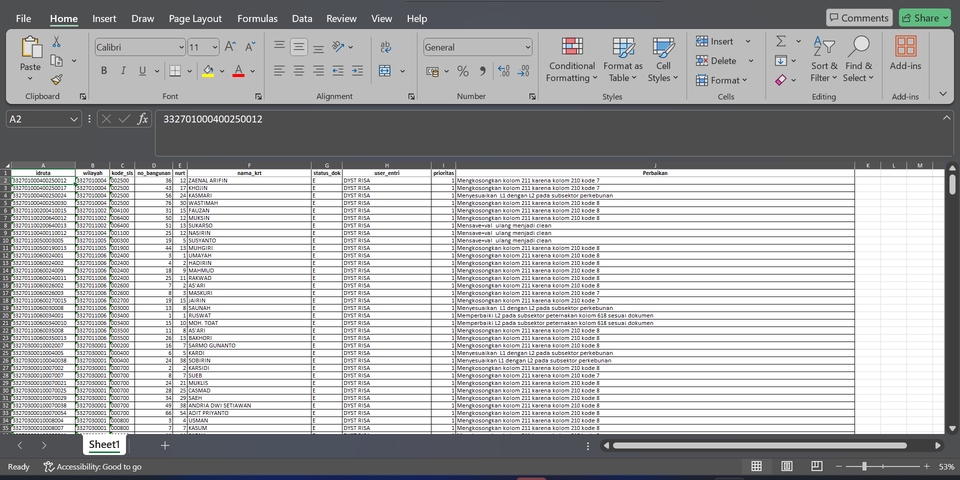
Task: Click Clear eraser icon
Action: [781, 80]
